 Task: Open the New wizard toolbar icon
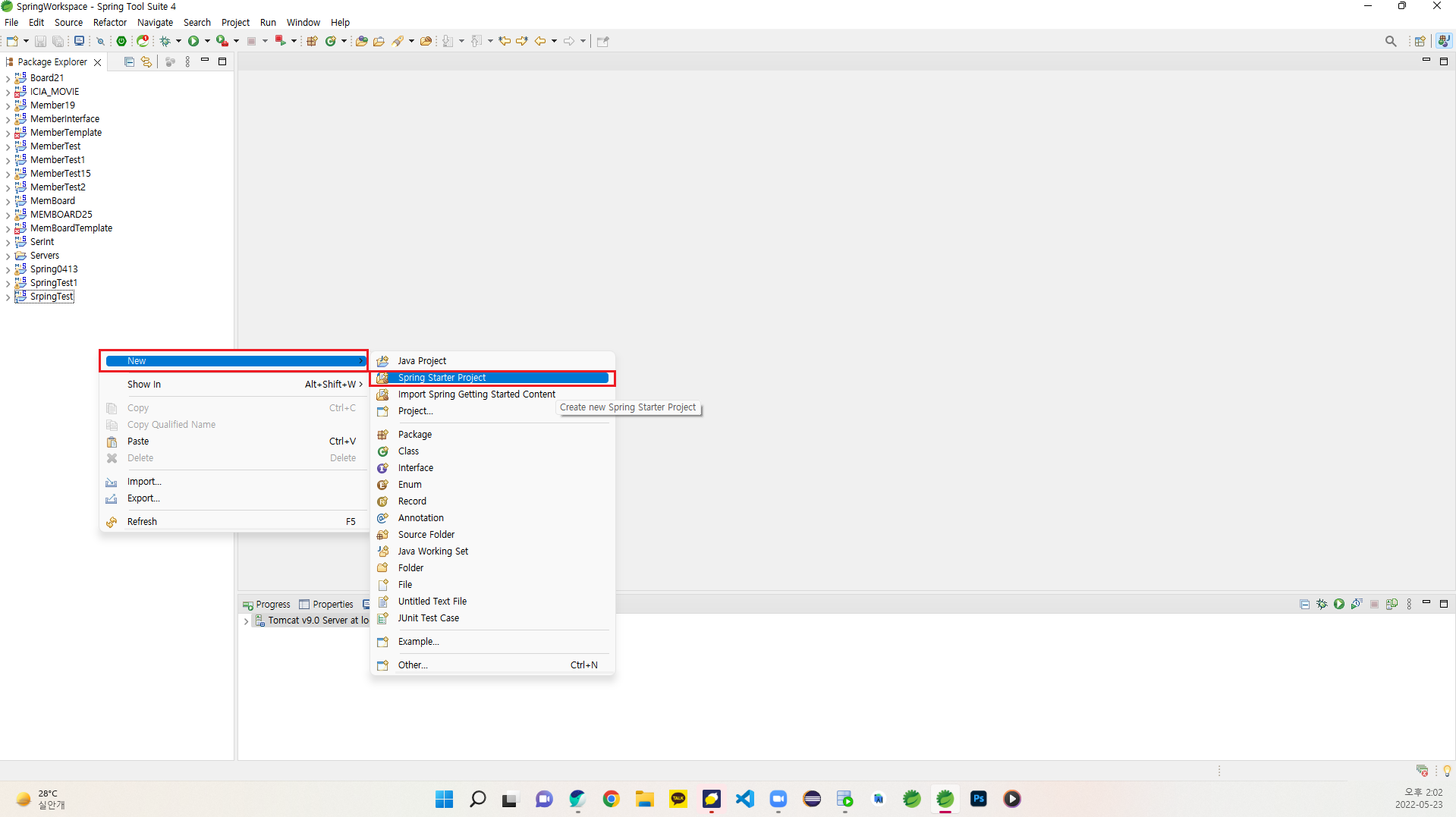coord(12,41)
